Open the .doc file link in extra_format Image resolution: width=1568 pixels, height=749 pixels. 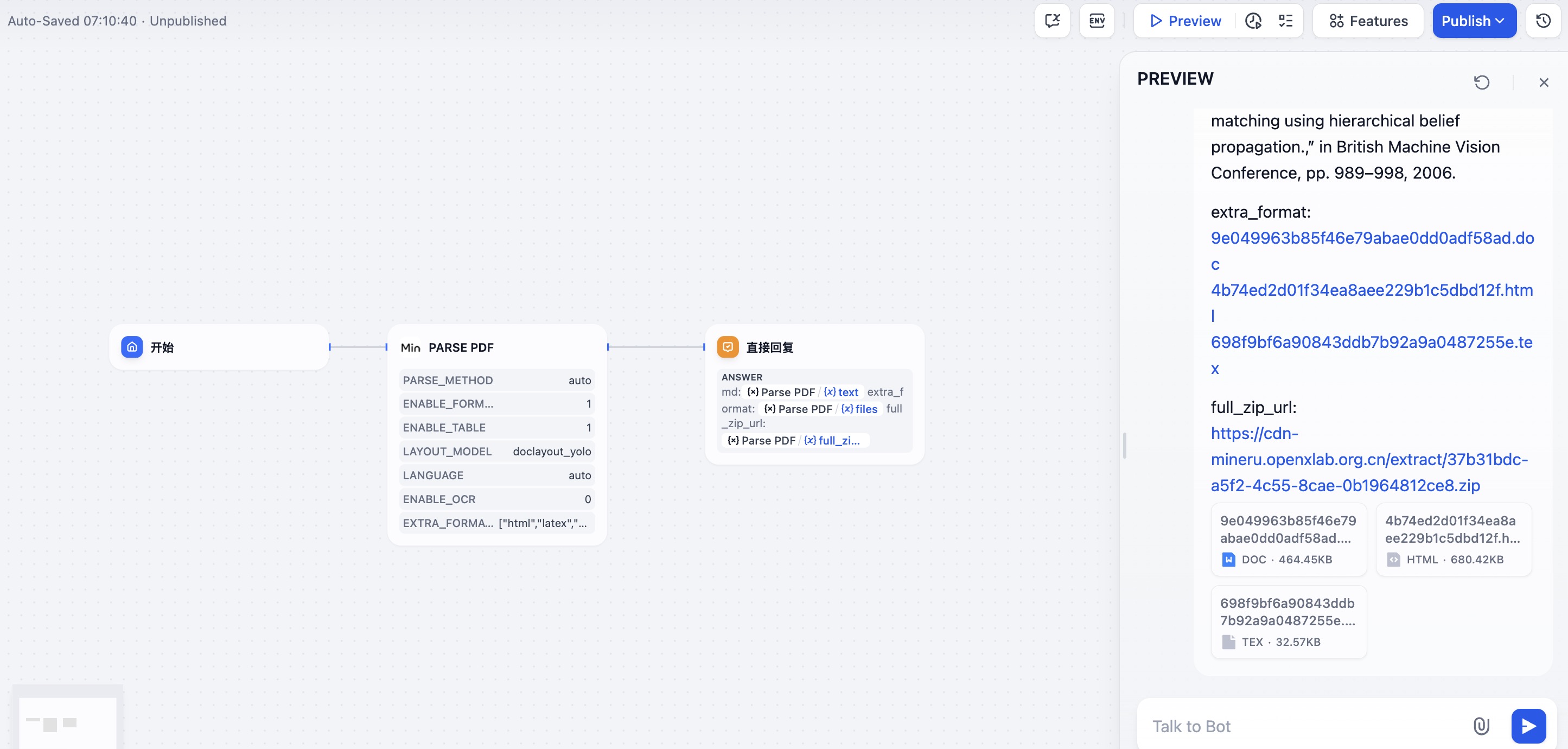[1372, 238]
